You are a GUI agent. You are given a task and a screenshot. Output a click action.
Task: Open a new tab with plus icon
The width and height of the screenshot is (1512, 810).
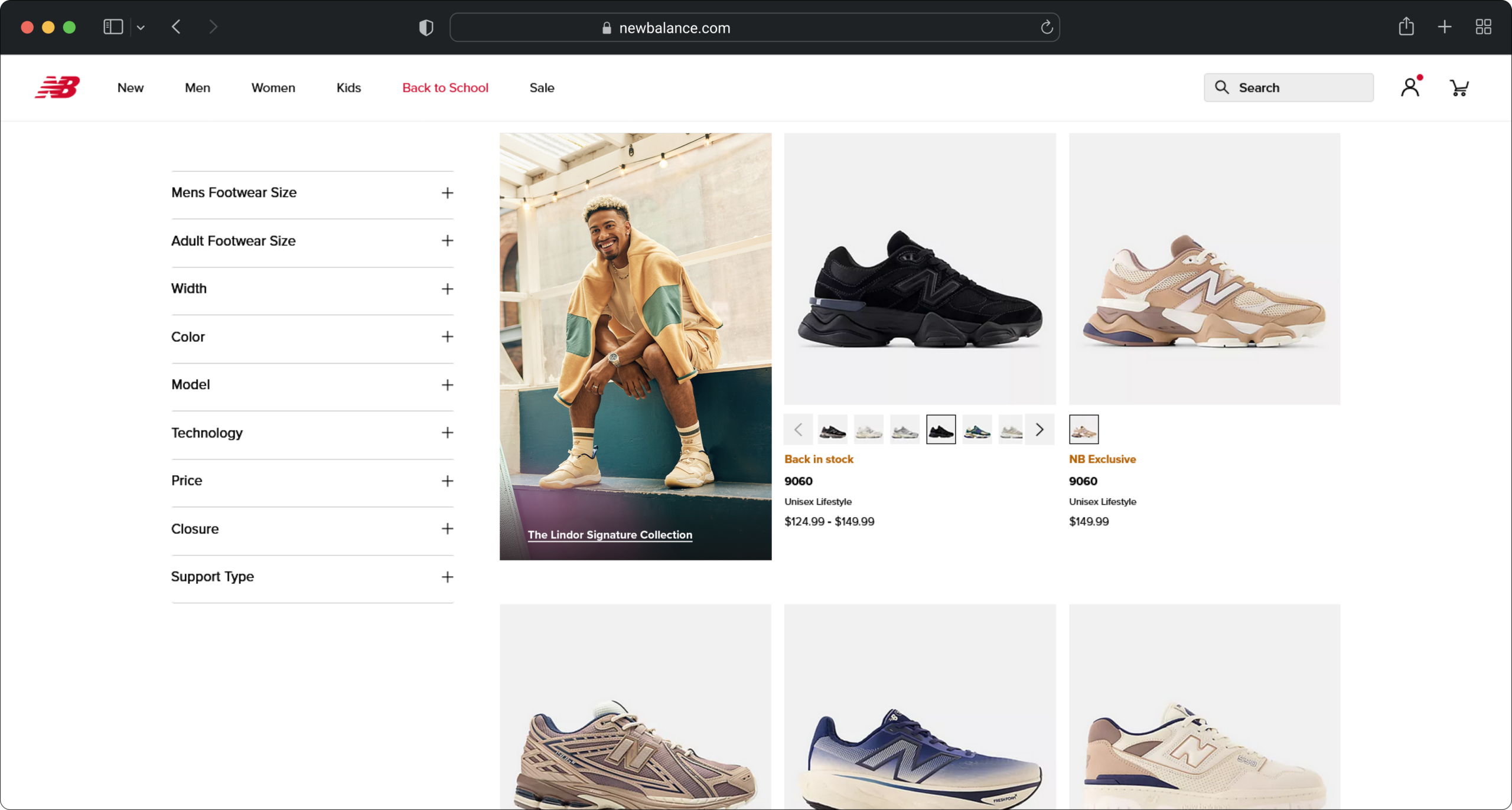click(1444, 27)
